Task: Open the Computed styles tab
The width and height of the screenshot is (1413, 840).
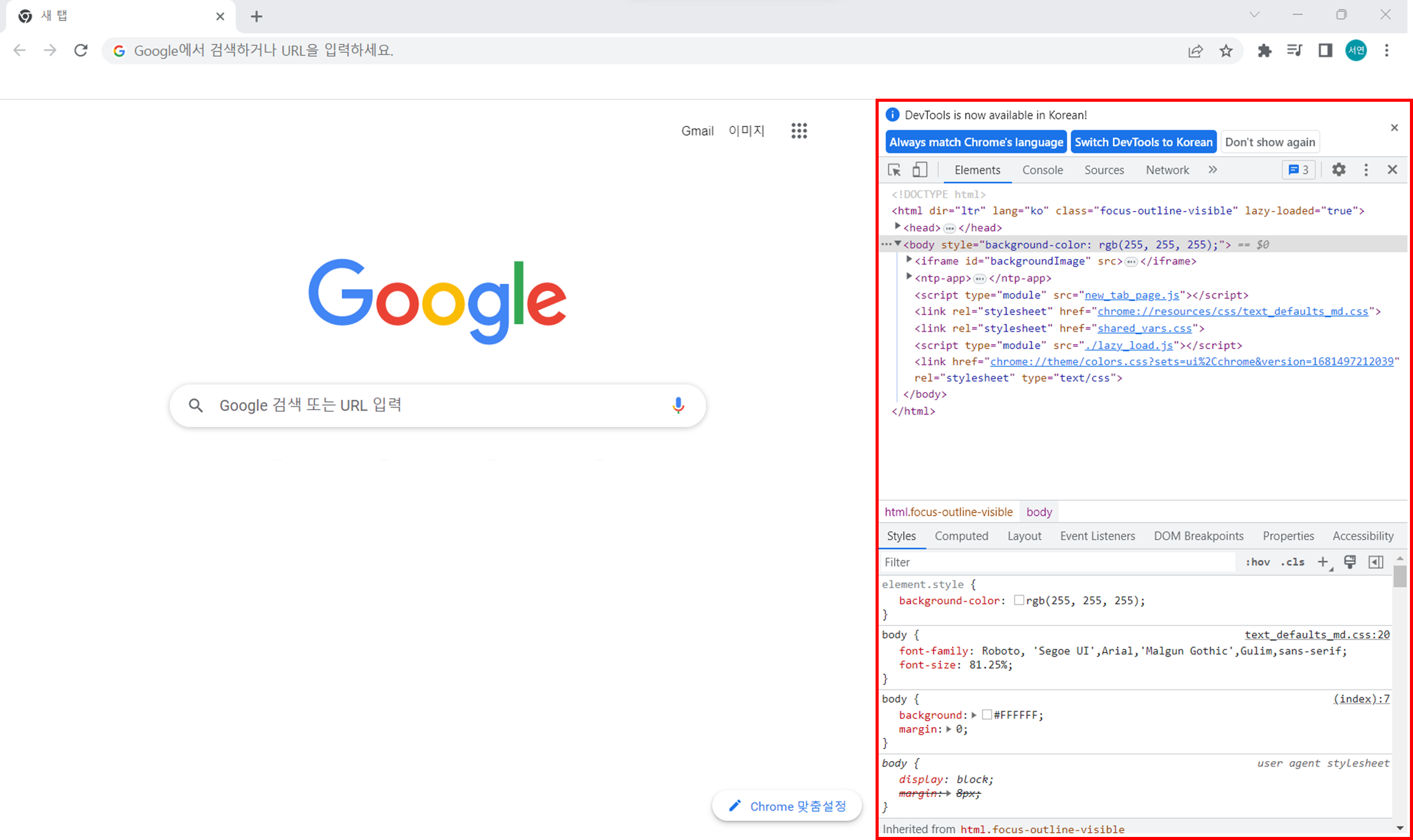Action: (961, 536)
